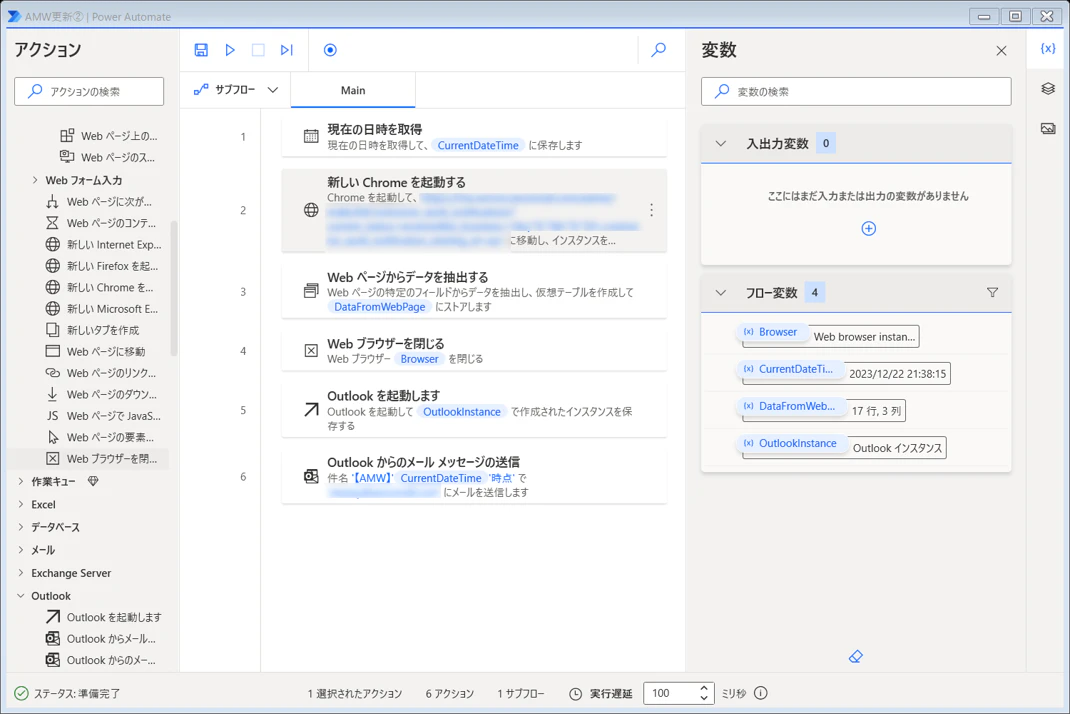
Task: Run the flow with the play icon
Action: click(230, 50)
